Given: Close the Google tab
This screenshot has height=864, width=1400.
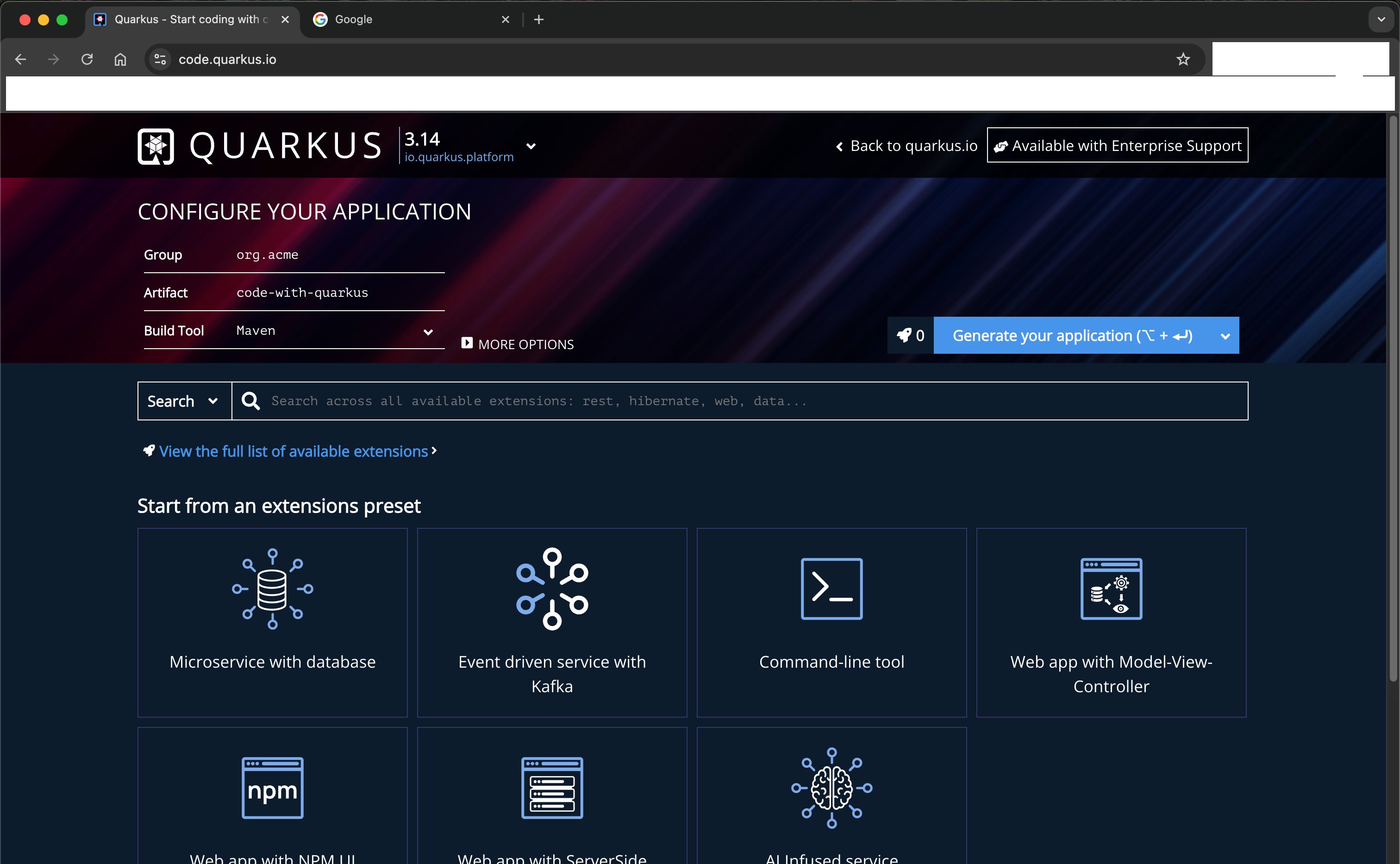Looking at the screenshot, I should point(506,19).
